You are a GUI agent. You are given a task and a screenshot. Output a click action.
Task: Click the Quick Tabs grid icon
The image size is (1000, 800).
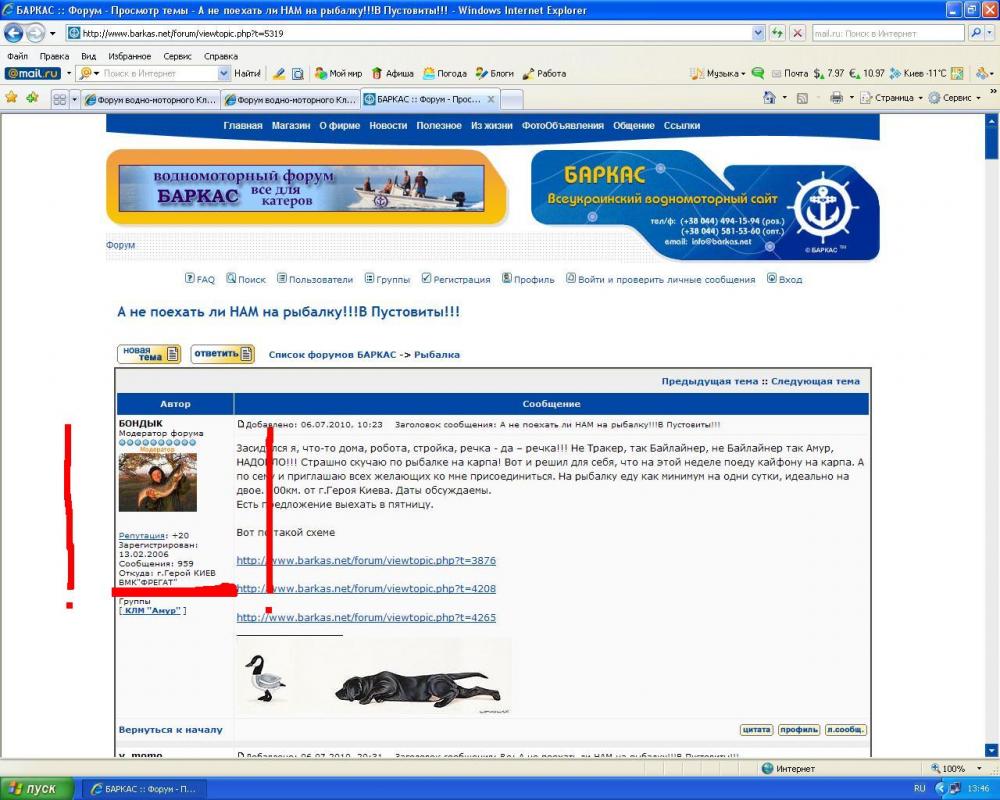tap(59, 99)
